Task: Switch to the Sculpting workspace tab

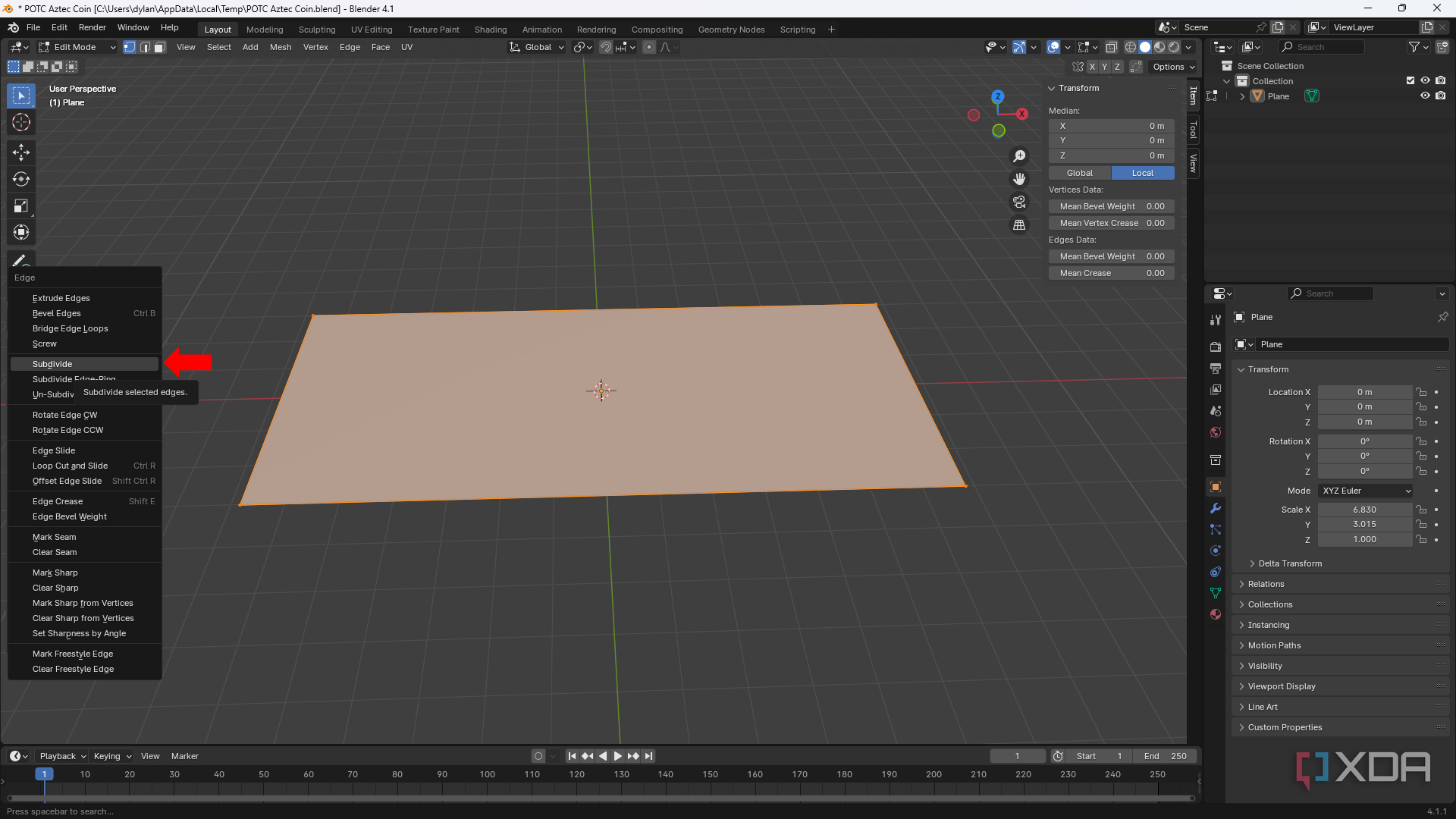Action: point(317,30)
